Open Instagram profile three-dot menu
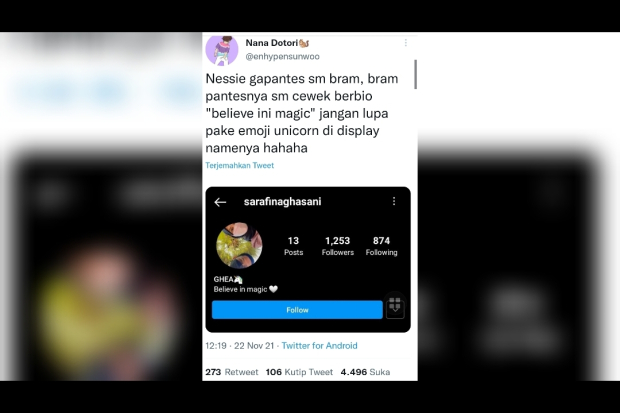The image size is (620, 413). (394, 201)
